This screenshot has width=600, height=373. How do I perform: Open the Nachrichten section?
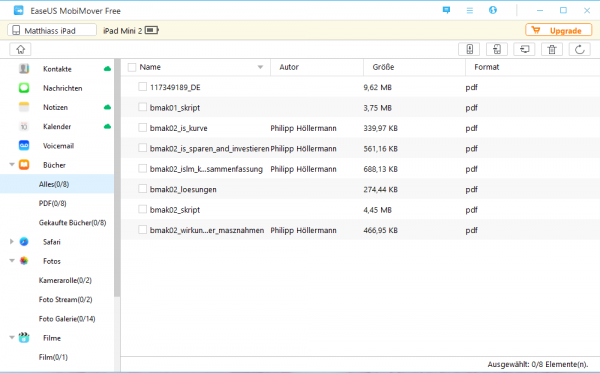(x=62, y=88)
